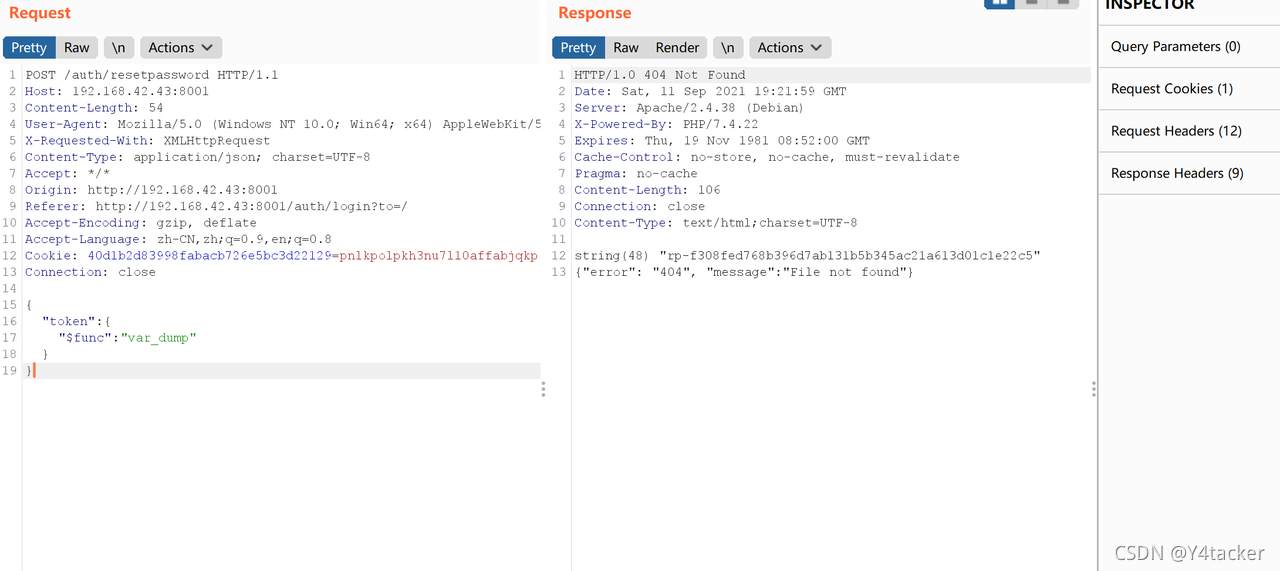Open the Request Actions dropdown
1280x571 pixels.
click(x=181, y=47)
